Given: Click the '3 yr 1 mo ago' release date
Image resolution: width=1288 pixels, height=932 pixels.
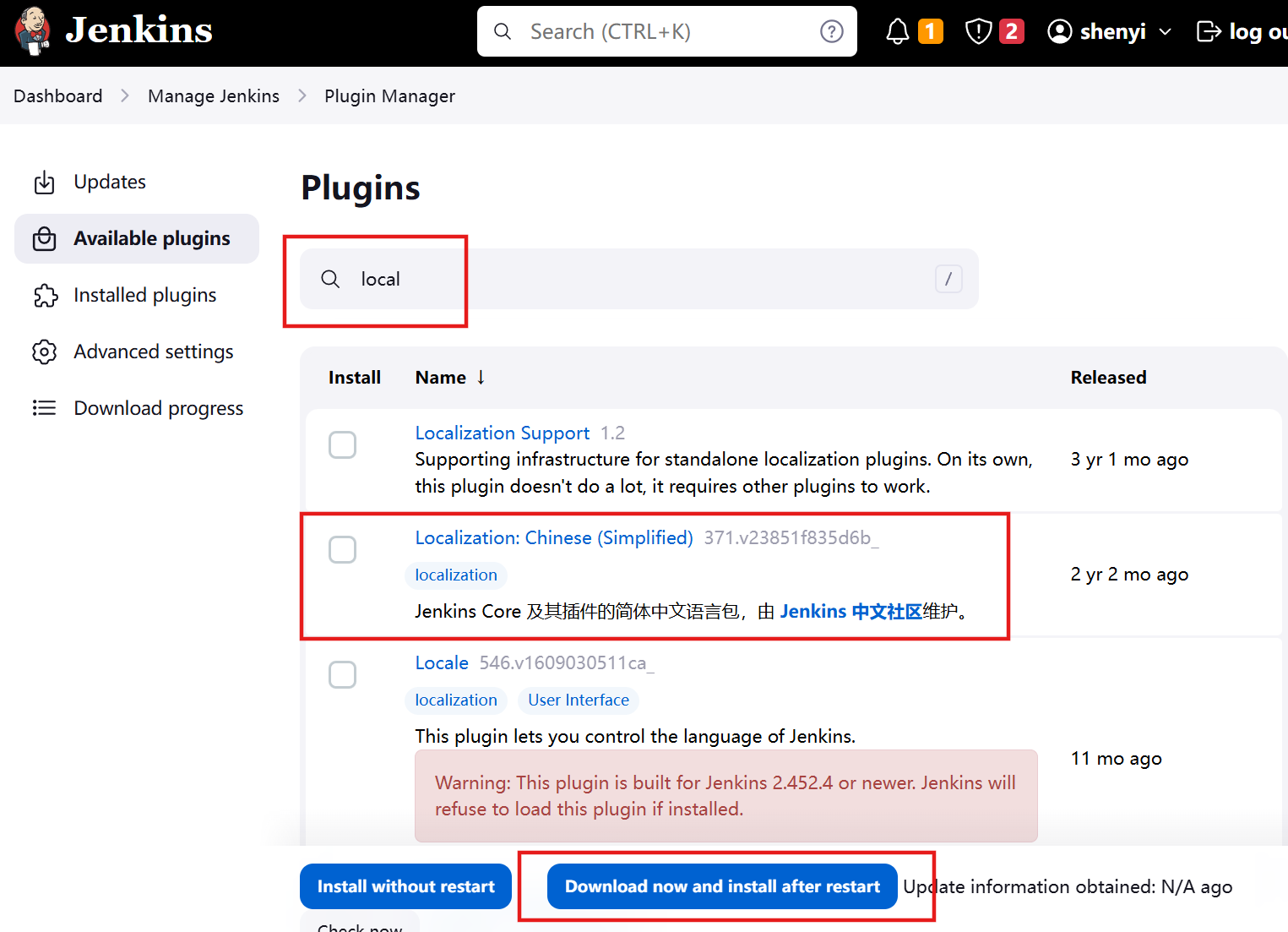Looking at the screenshot, I should (1129, 459).
